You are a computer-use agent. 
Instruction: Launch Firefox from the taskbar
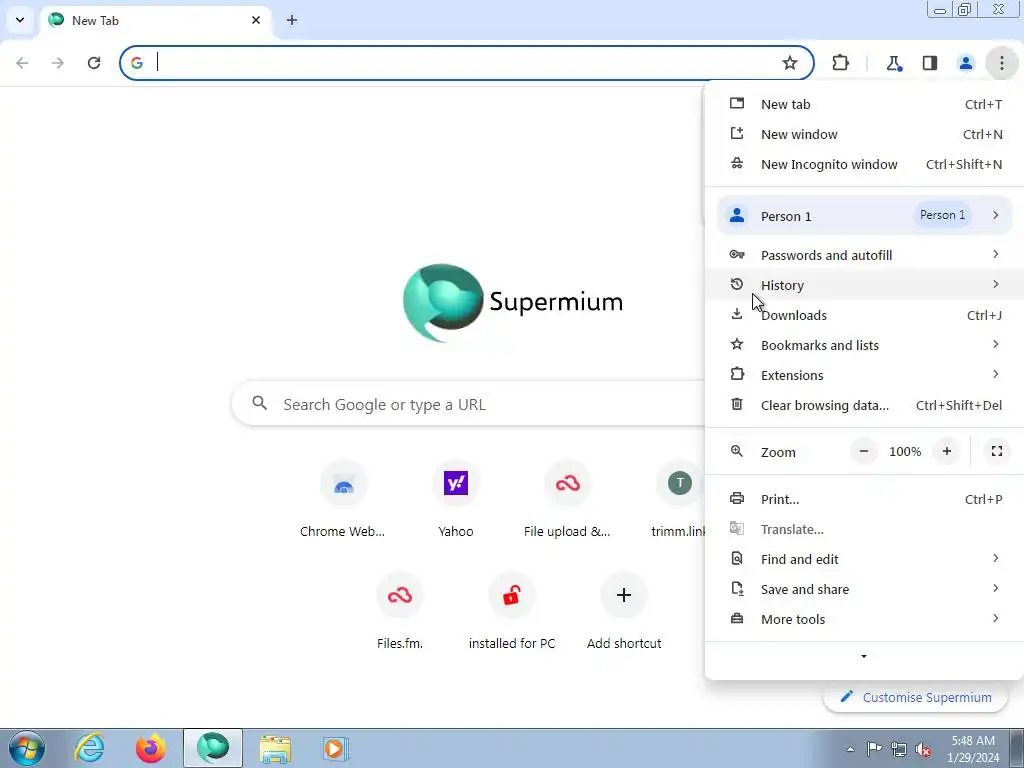(151, 748)
